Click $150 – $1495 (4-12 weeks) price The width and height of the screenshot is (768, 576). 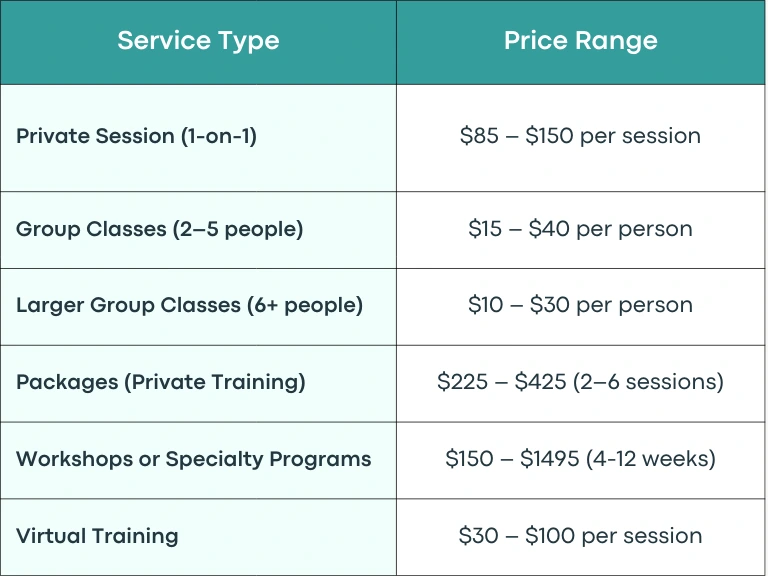(580, 459)
